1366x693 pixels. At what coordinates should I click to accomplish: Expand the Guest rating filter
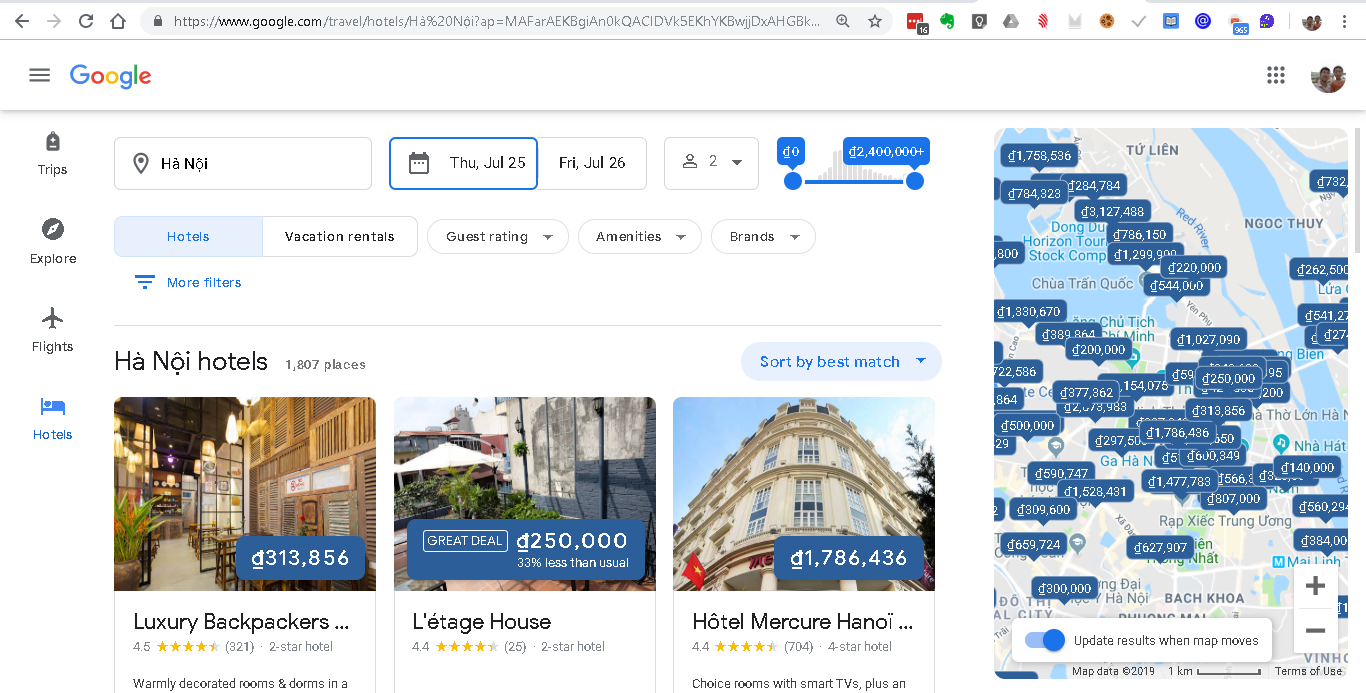pyautogui.click(x=498, y=237)
